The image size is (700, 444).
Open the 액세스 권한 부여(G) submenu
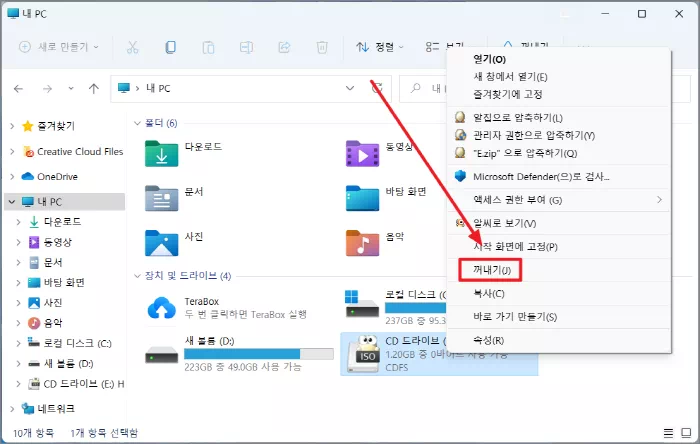click(559, 200)
